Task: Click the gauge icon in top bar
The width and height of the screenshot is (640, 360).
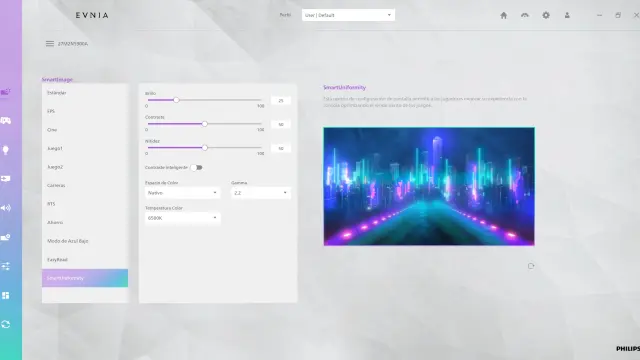Action: point(525,15)
